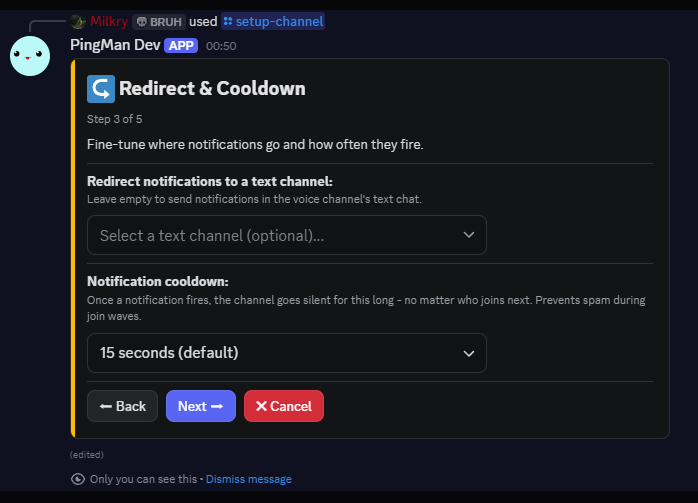Expand the cooldown dropdown chevron arrow
The image size is (698, 503).
coord(469,353)
